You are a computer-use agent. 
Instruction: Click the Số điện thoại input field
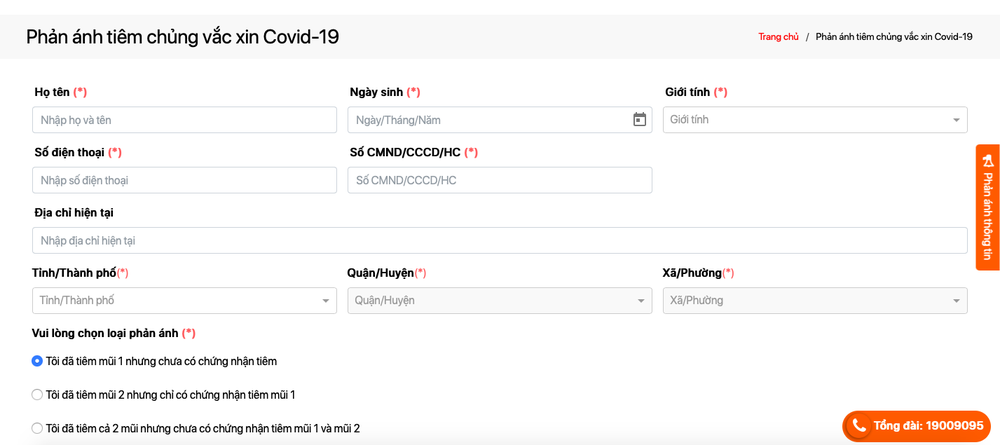[x=184, y=180]
